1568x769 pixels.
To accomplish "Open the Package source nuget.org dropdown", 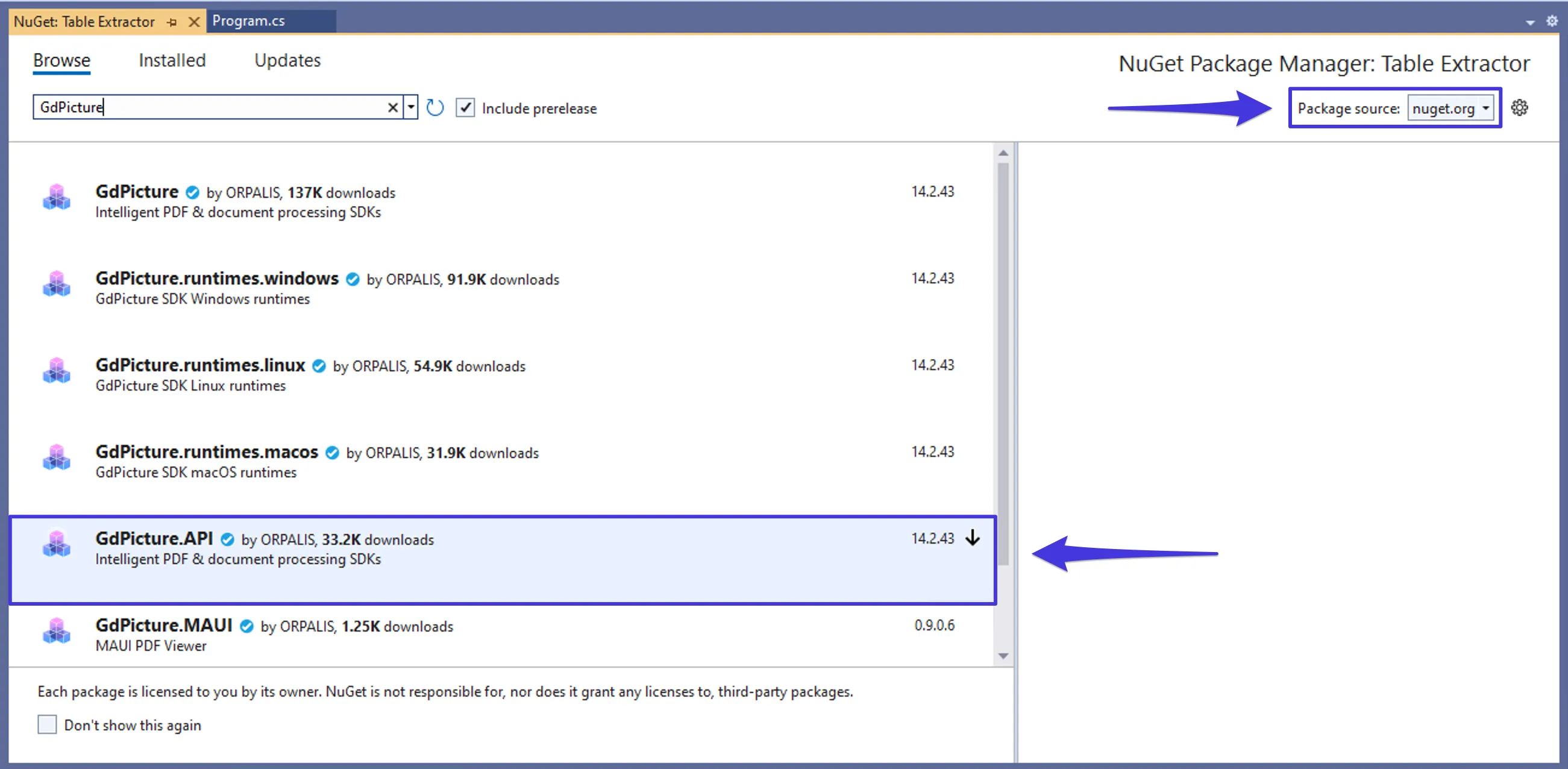I will [x=1450, y=108].
